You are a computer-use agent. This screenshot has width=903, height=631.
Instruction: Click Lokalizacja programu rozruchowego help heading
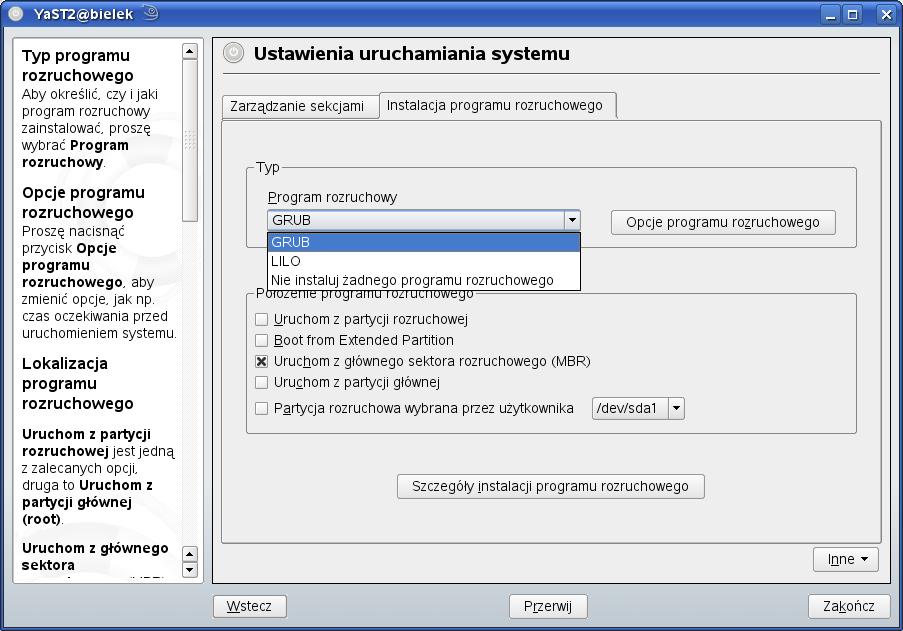[78, 383]
